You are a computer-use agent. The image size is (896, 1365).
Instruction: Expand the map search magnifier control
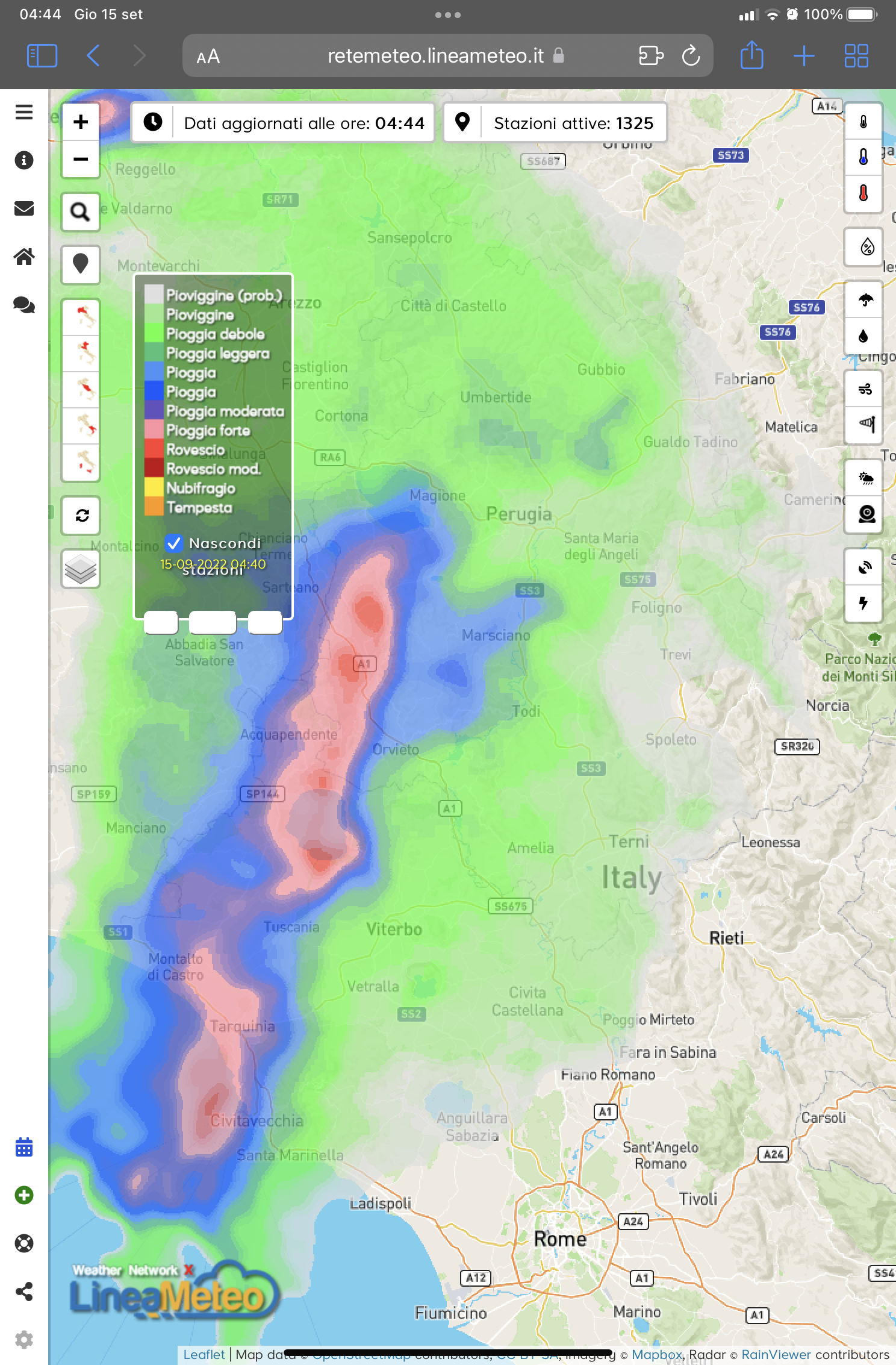pyautogui.click(x=81, y=211)
